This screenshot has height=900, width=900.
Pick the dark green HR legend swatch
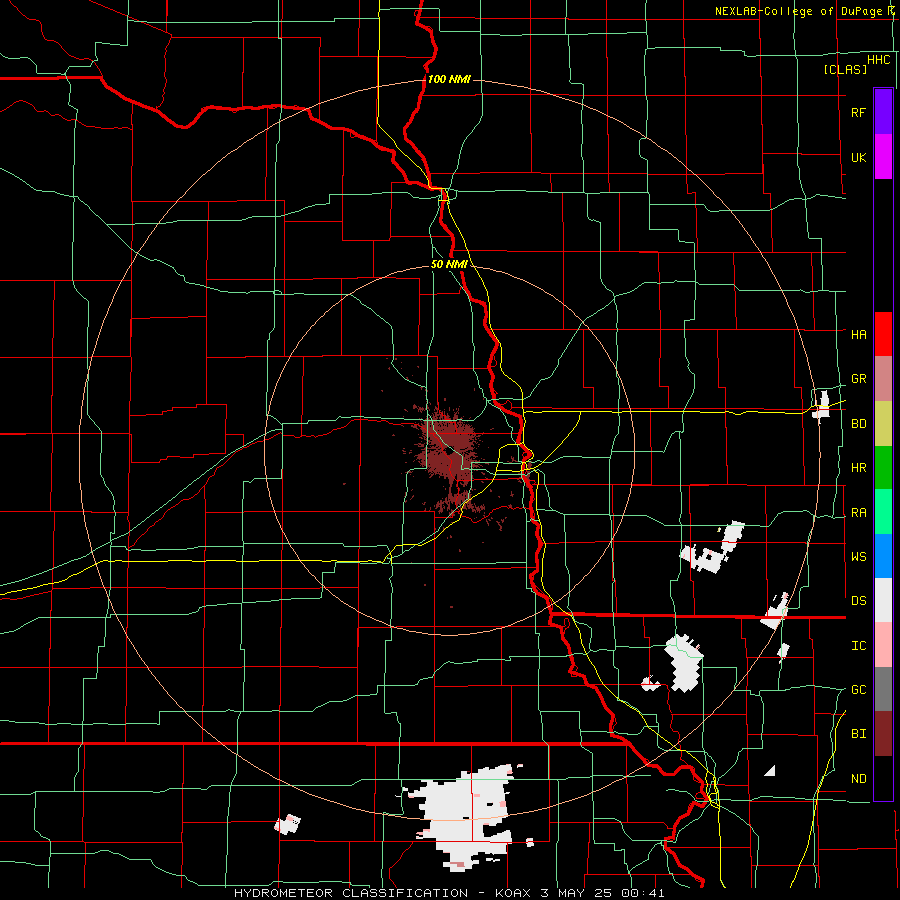pyautogui.click(x=883, y=468)
